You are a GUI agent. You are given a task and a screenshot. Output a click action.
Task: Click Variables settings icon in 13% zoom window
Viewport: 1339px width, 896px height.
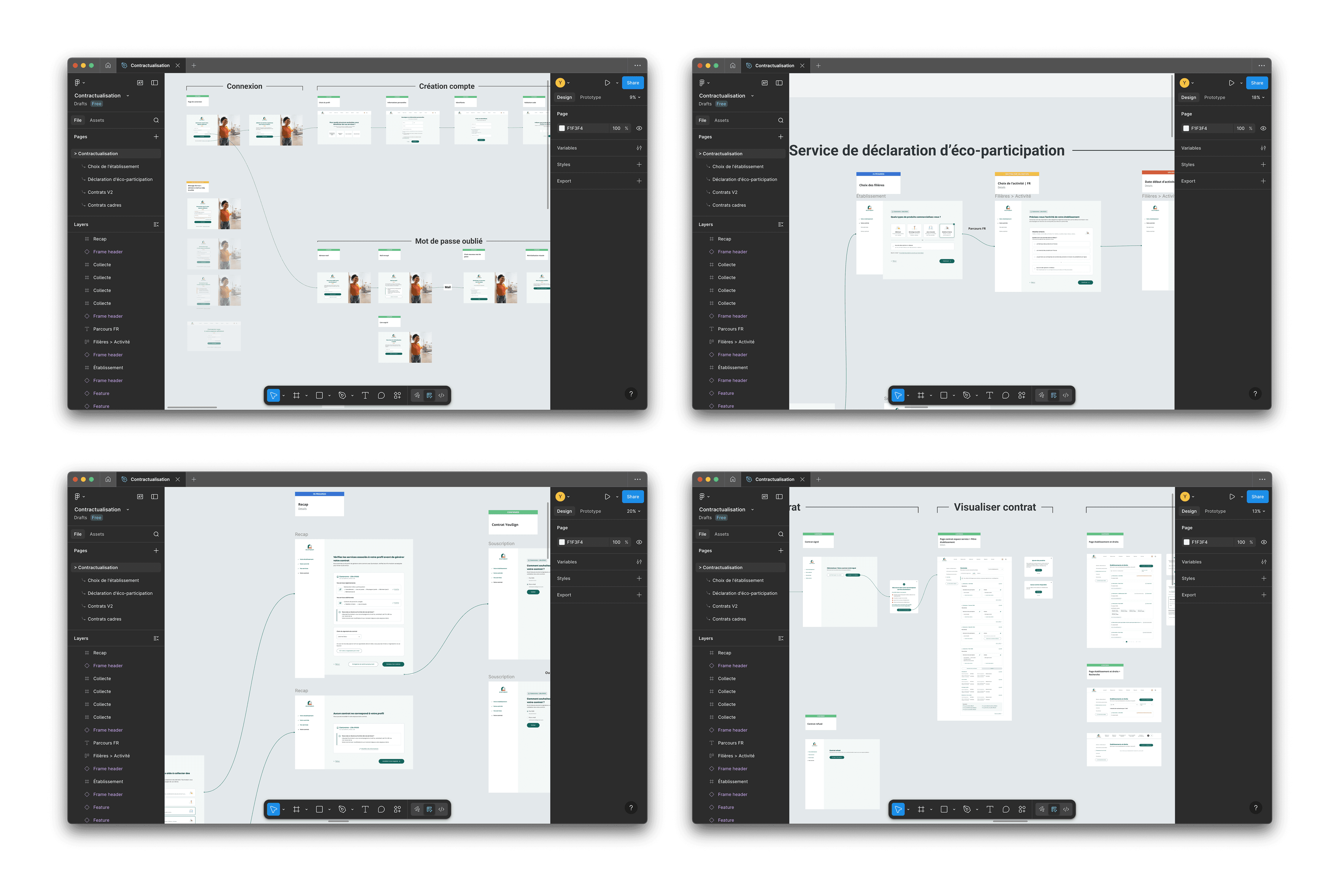coord(1264,562)
